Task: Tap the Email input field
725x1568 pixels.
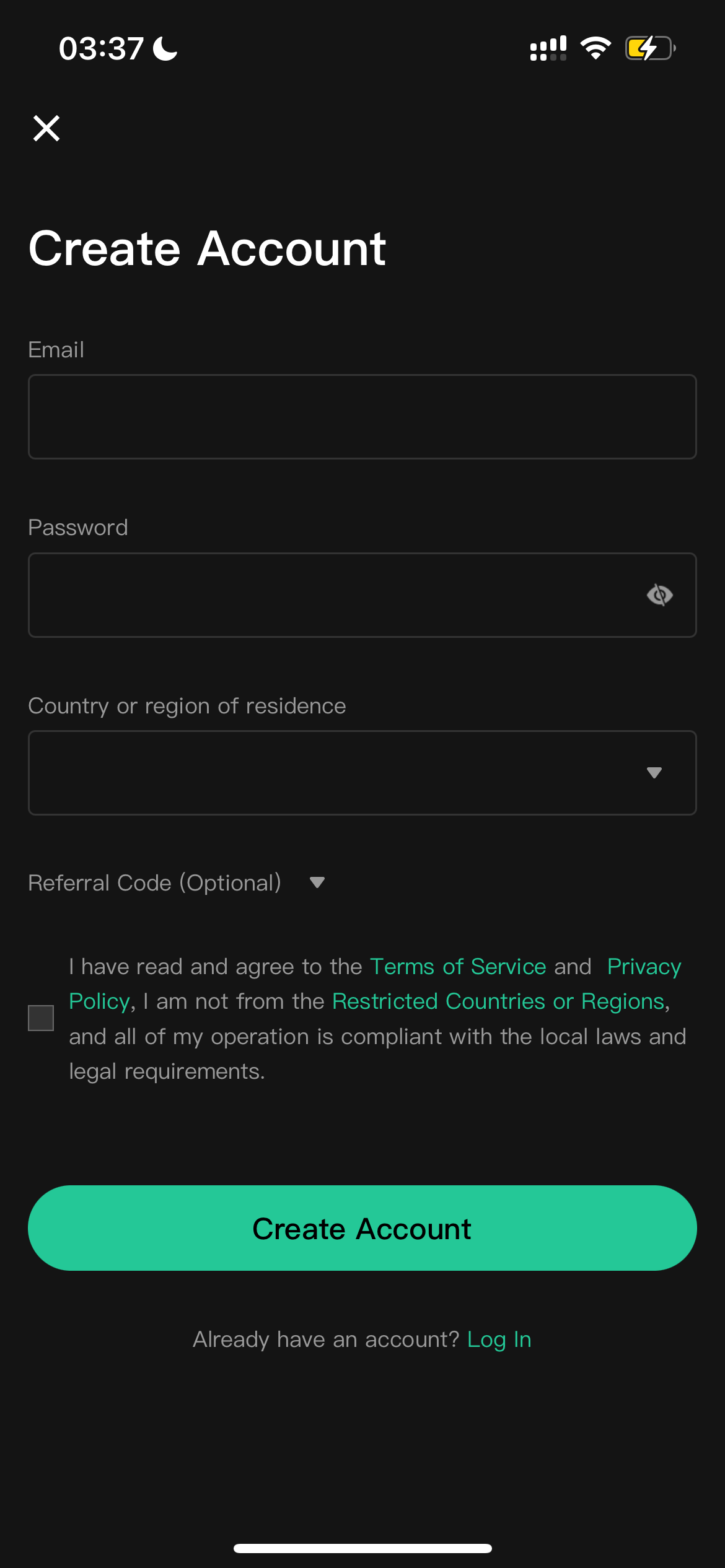Action: tap(362, 417)
